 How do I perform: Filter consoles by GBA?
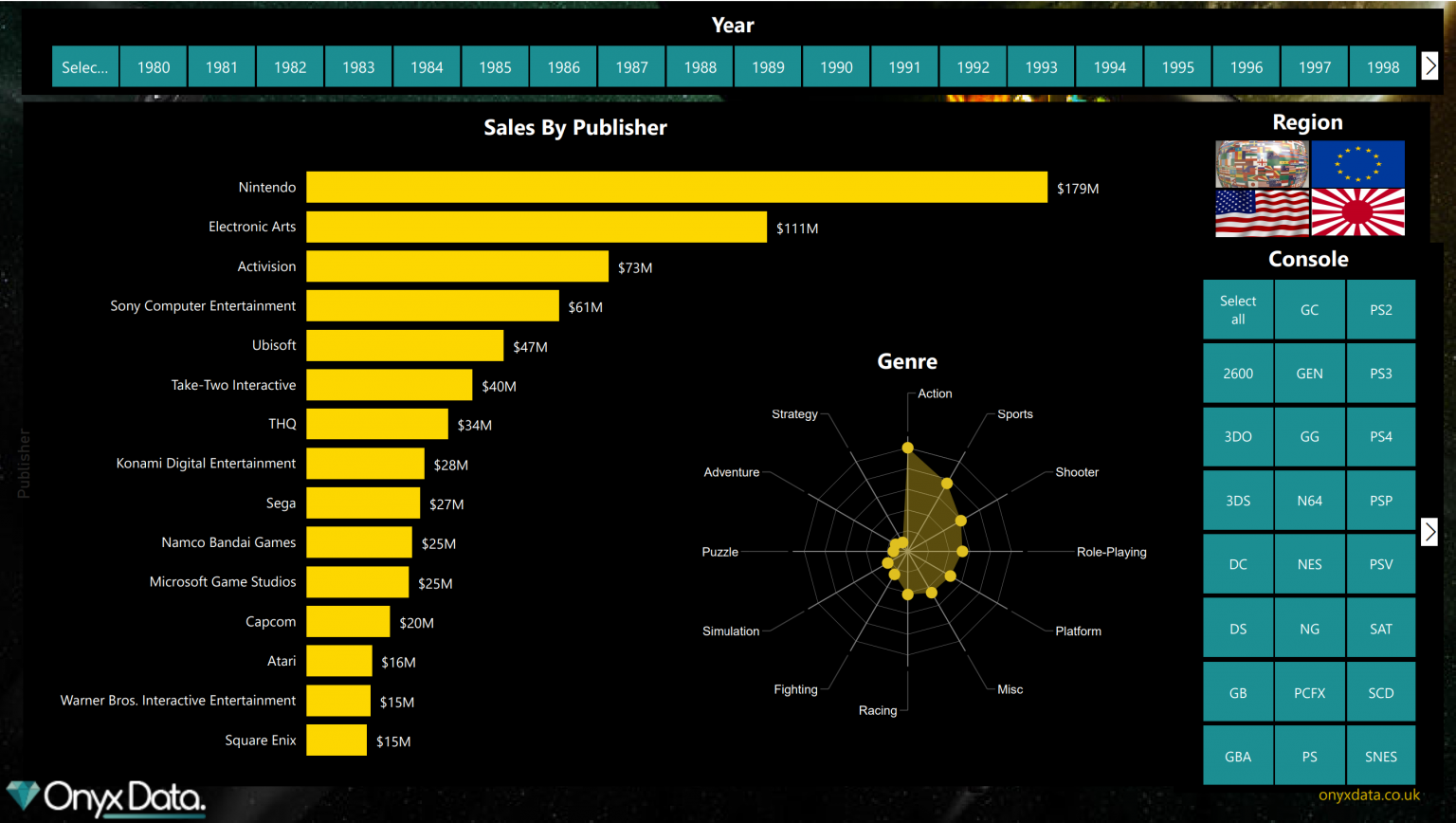1238,756
